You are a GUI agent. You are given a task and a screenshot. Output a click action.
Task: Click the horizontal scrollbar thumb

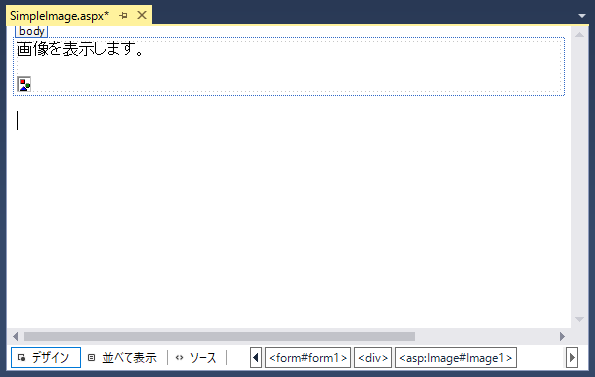[x=219, y=336]
